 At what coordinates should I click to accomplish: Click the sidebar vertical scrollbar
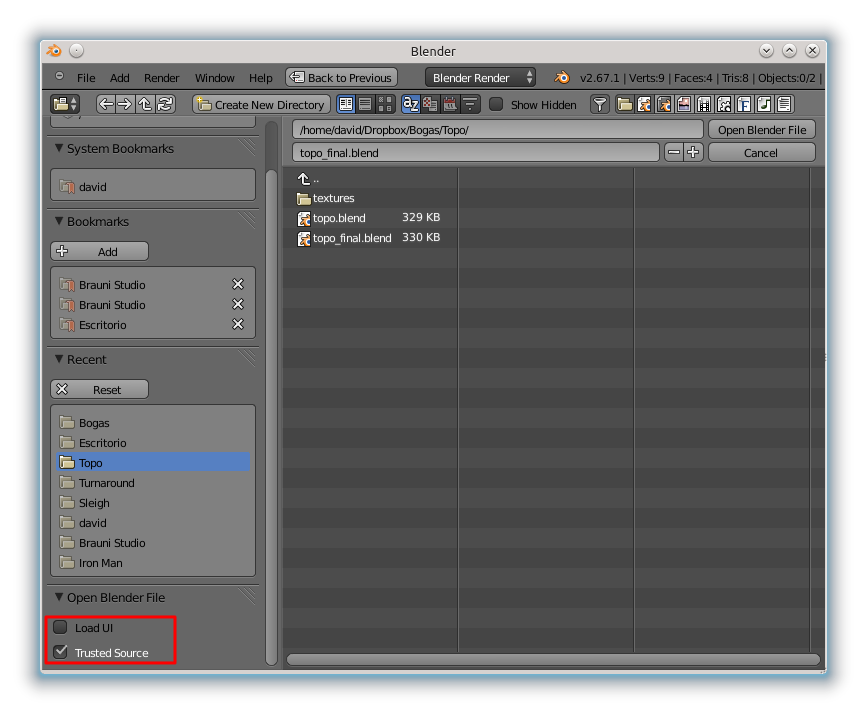(x=271, y=417)
